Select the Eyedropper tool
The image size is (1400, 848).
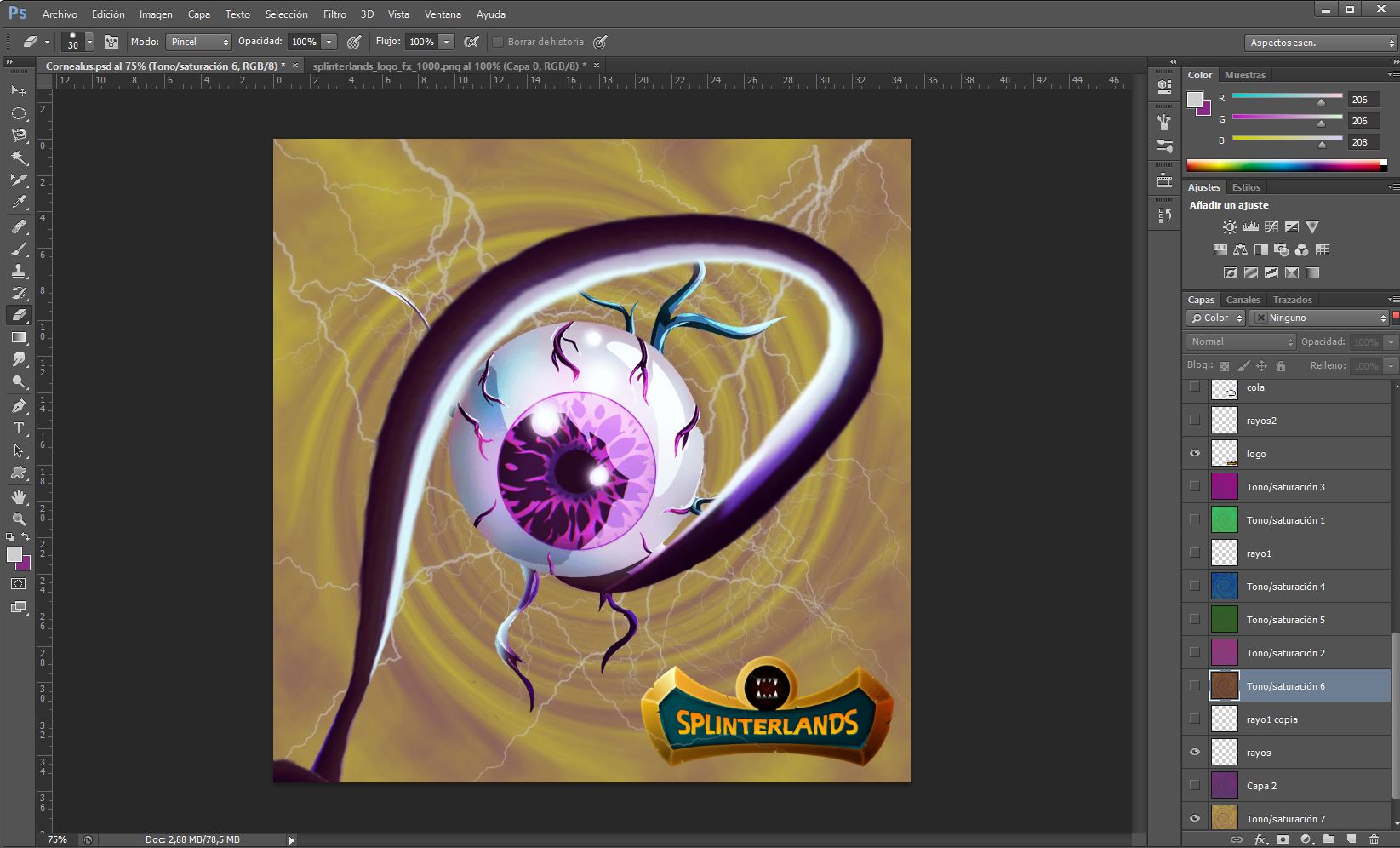point(18,202)
